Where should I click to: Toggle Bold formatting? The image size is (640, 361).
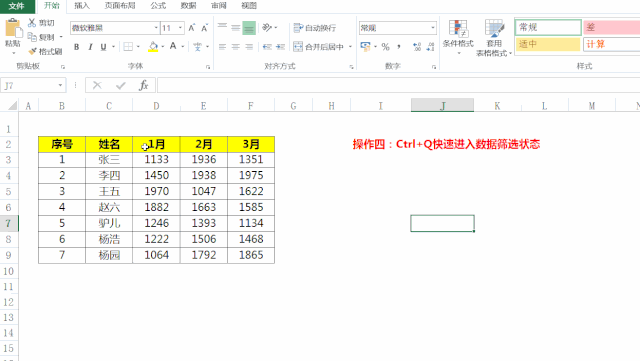[x=76, y=47]
